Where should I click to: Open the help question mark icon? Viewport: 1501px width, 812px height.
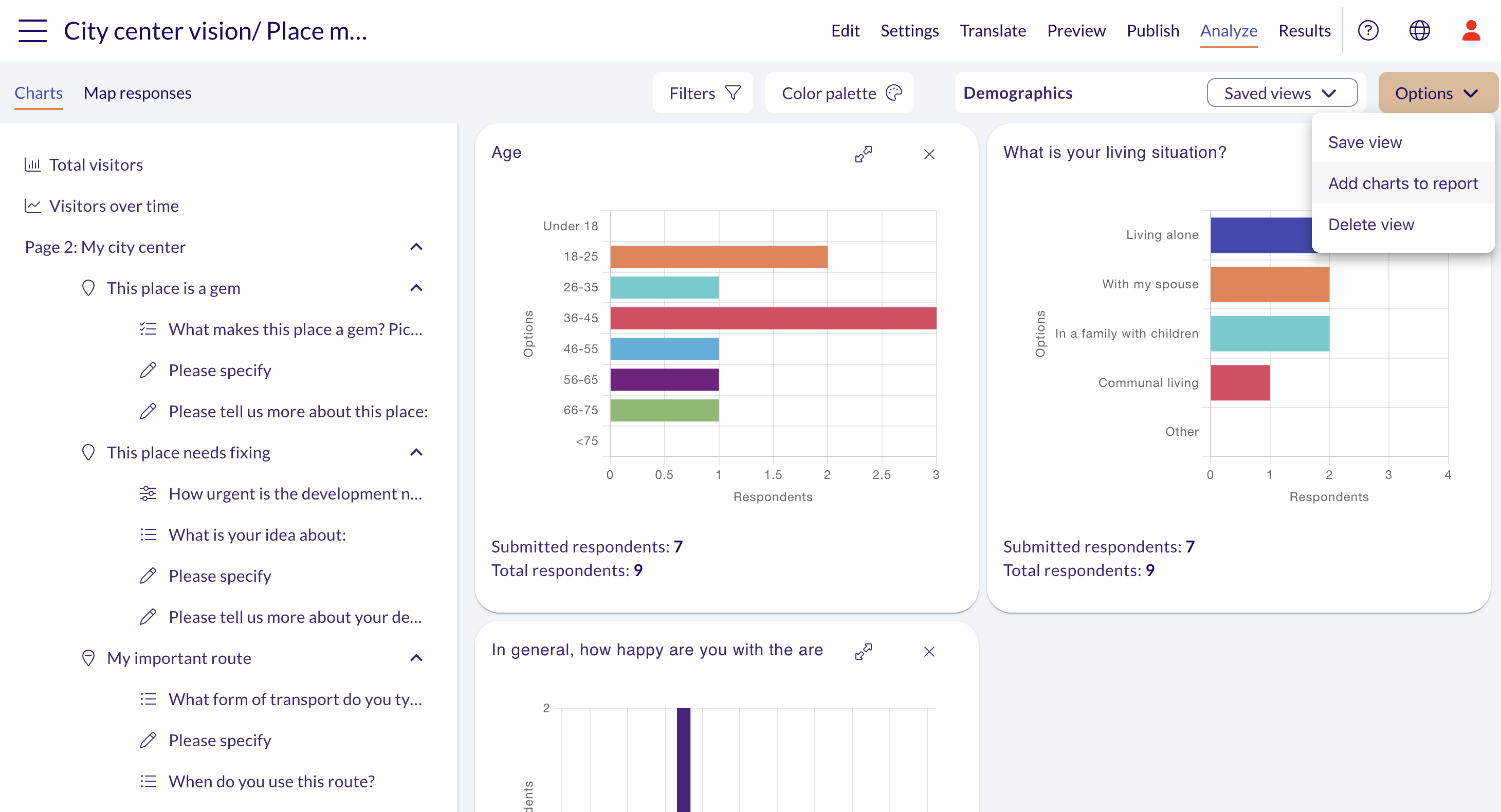coord(1367,30)
